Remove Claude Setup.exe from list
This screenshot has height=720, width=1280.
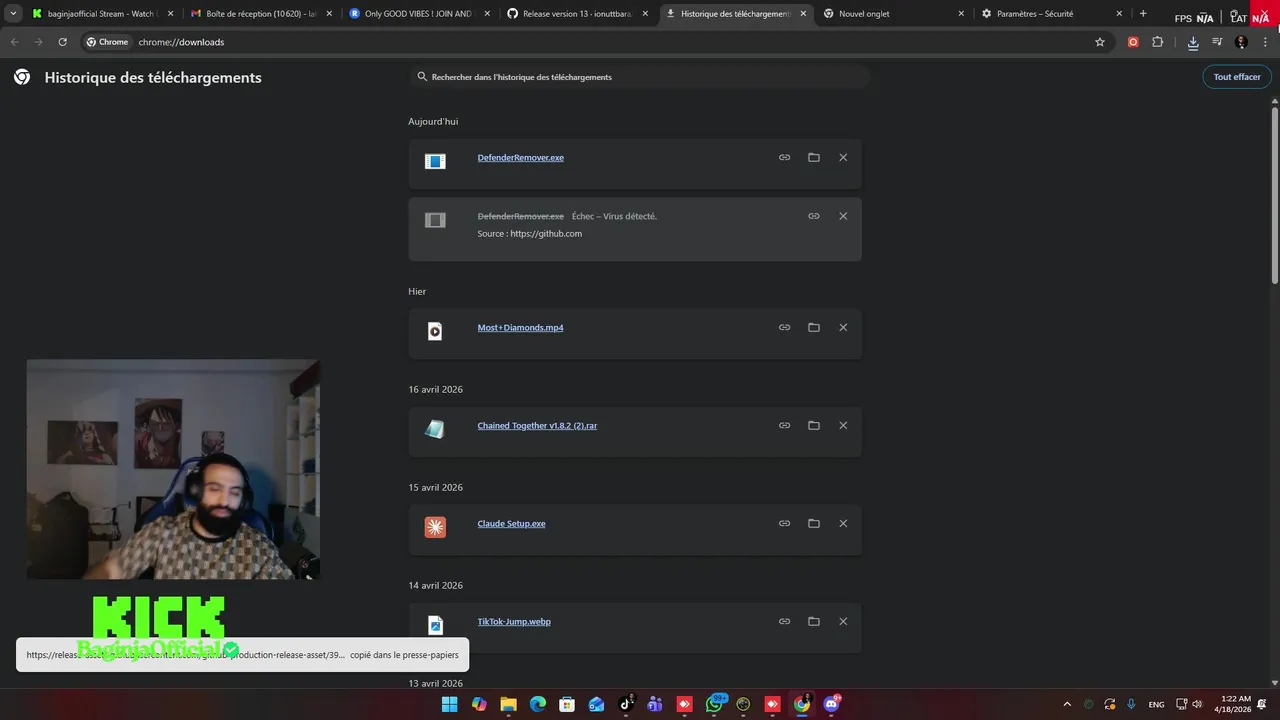point(843,523)
